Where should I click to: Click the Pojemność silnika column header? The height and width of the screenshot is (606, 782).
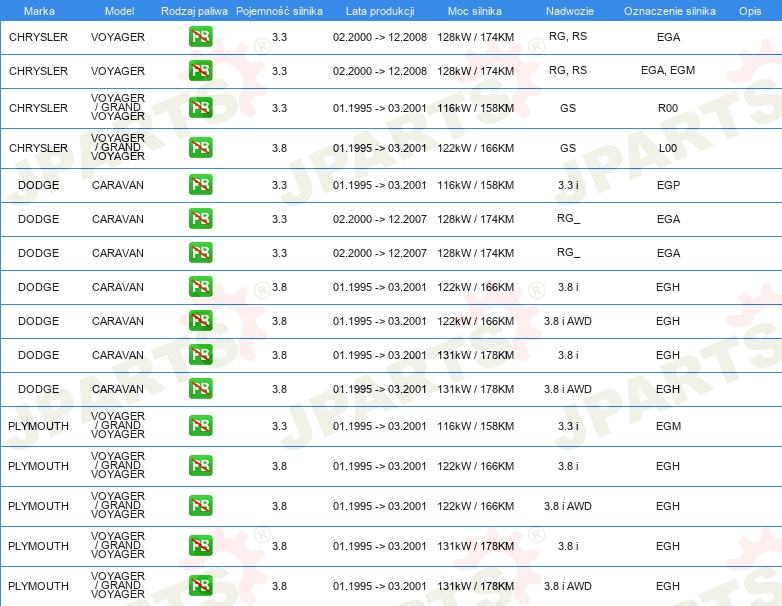tap(279, 11)
